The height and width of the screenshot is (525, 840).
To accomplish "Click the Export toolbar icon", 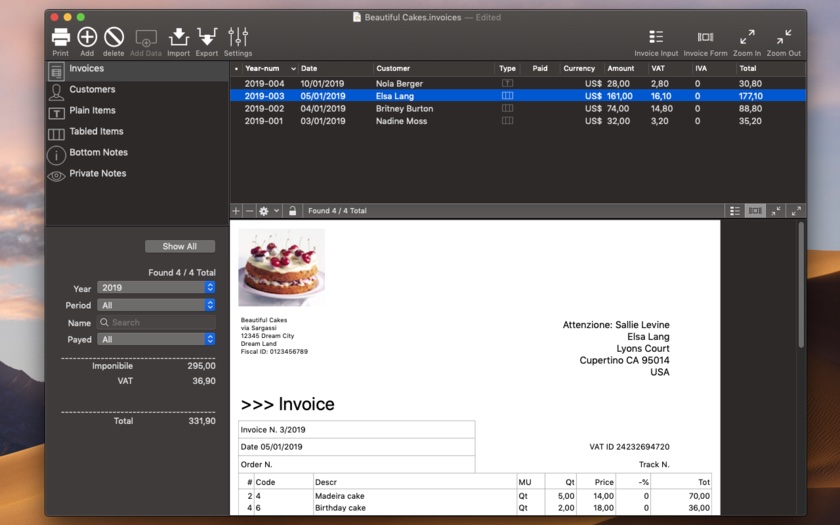I will (x=207, y=38).
